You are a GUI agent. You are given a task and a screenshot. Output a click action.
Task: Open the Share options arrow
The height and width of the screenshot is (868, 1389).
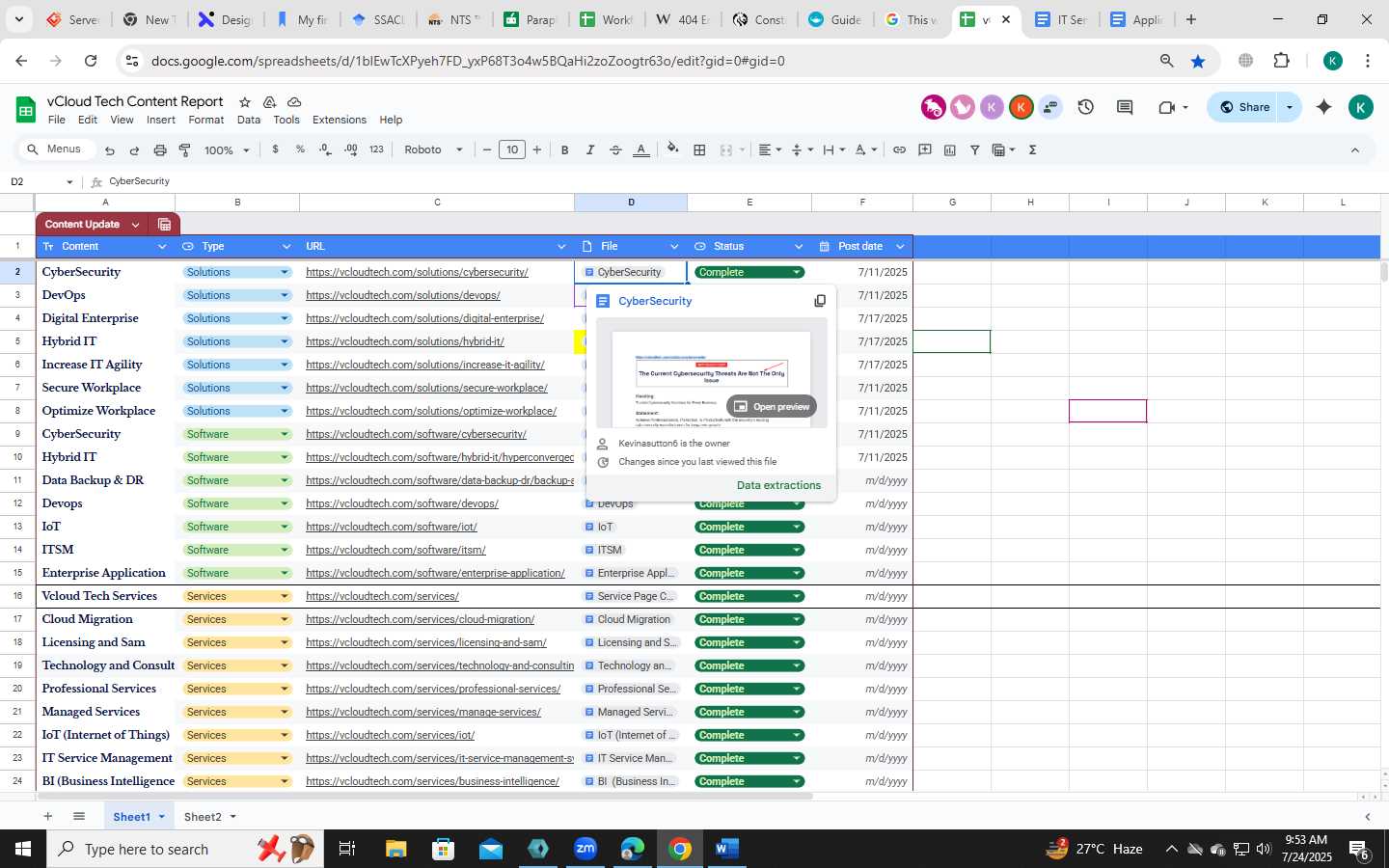(x=1290, y=107)
